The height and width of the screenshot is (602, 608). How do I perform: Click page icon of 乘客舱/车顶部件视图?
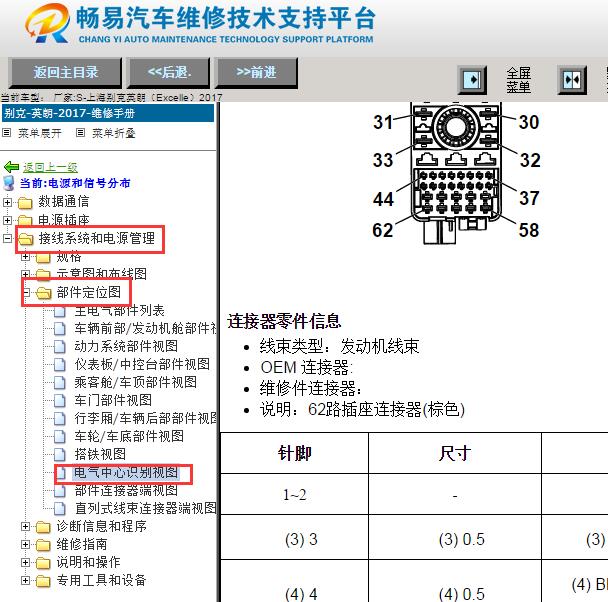60,383
